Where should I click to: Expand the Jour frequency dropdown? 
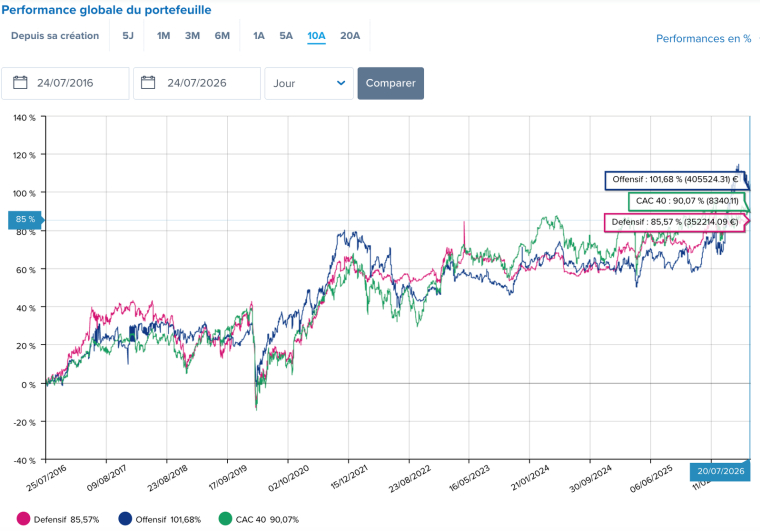309,83
